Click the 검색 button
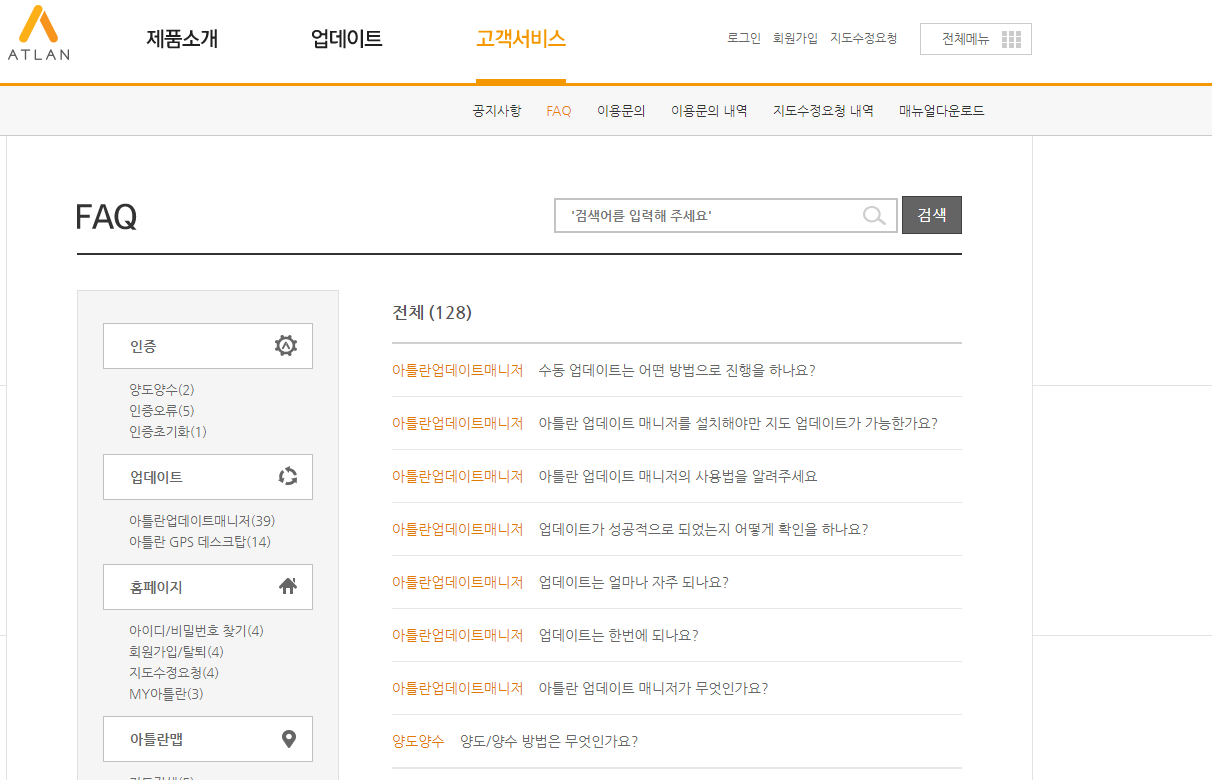 (932, 215)
